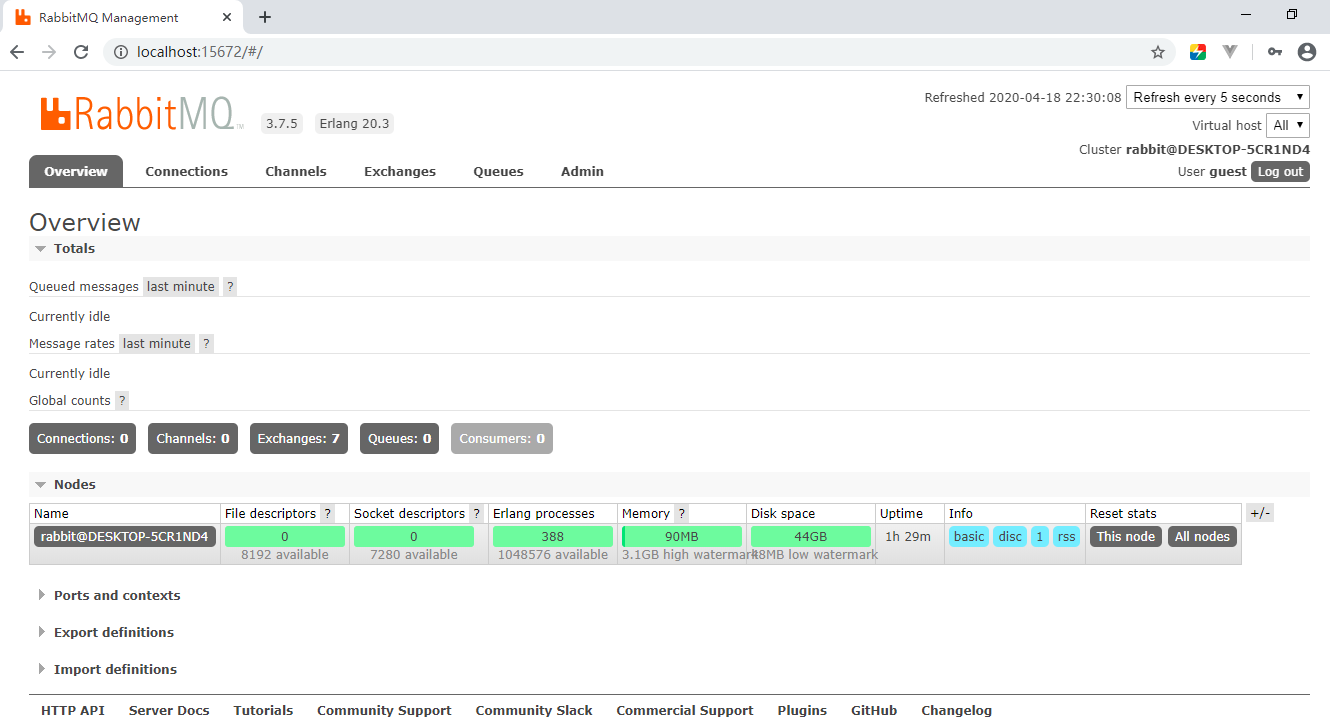Switch to the Queues tab
This screenshot has height=719, width=1330.
point(499,171)
